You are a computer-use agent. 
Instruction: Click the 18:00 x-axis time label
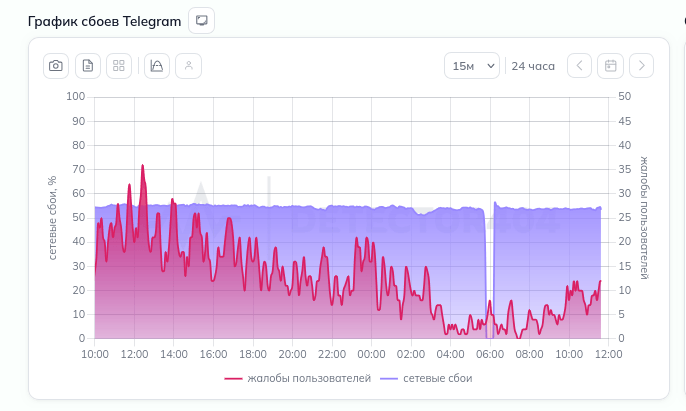(x=252, y=354)
